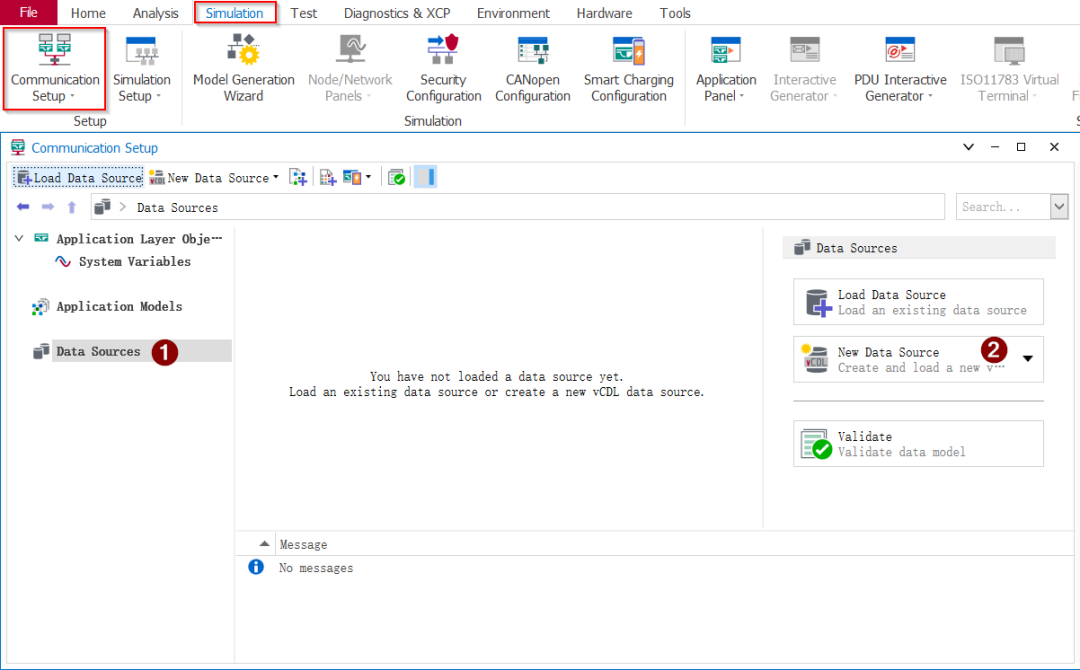Switch to the Test ribbon tab
This screenshot has height=670, width=1080.
tap(304, 13)
